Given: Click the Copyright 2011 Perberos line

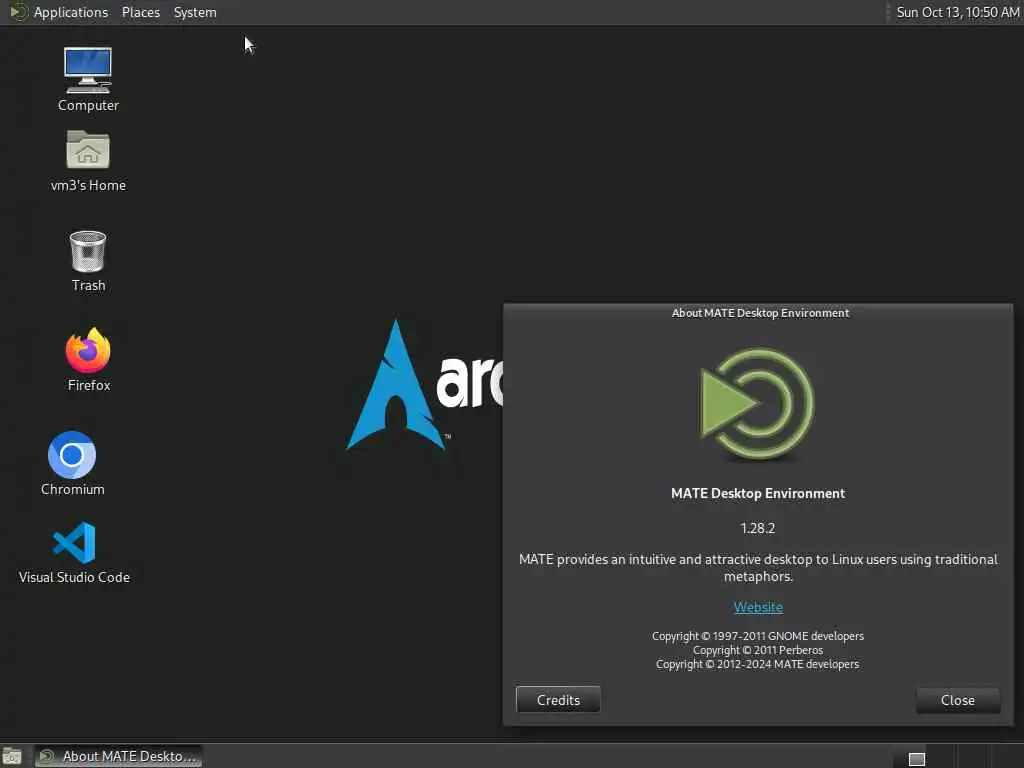Looking at the screenshot, I should 758,650.
